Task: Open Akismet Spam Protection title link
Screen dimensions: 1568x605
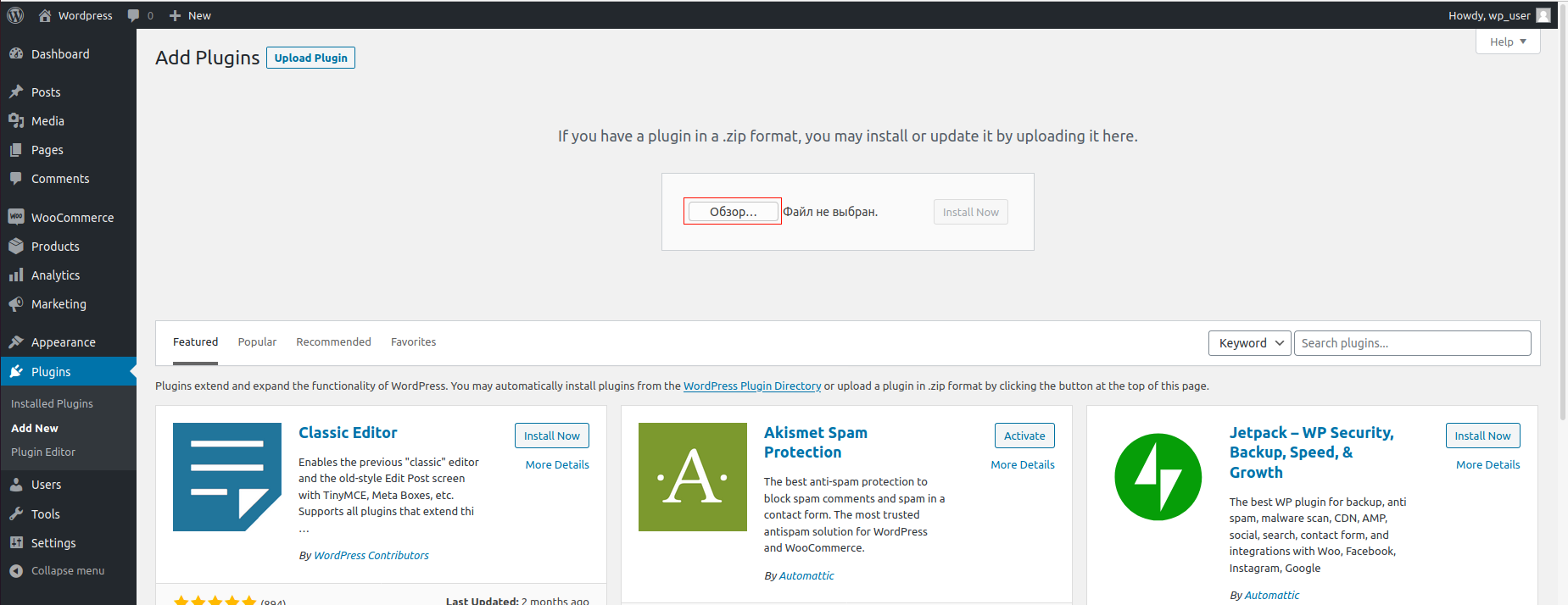Action: [816, 442]
